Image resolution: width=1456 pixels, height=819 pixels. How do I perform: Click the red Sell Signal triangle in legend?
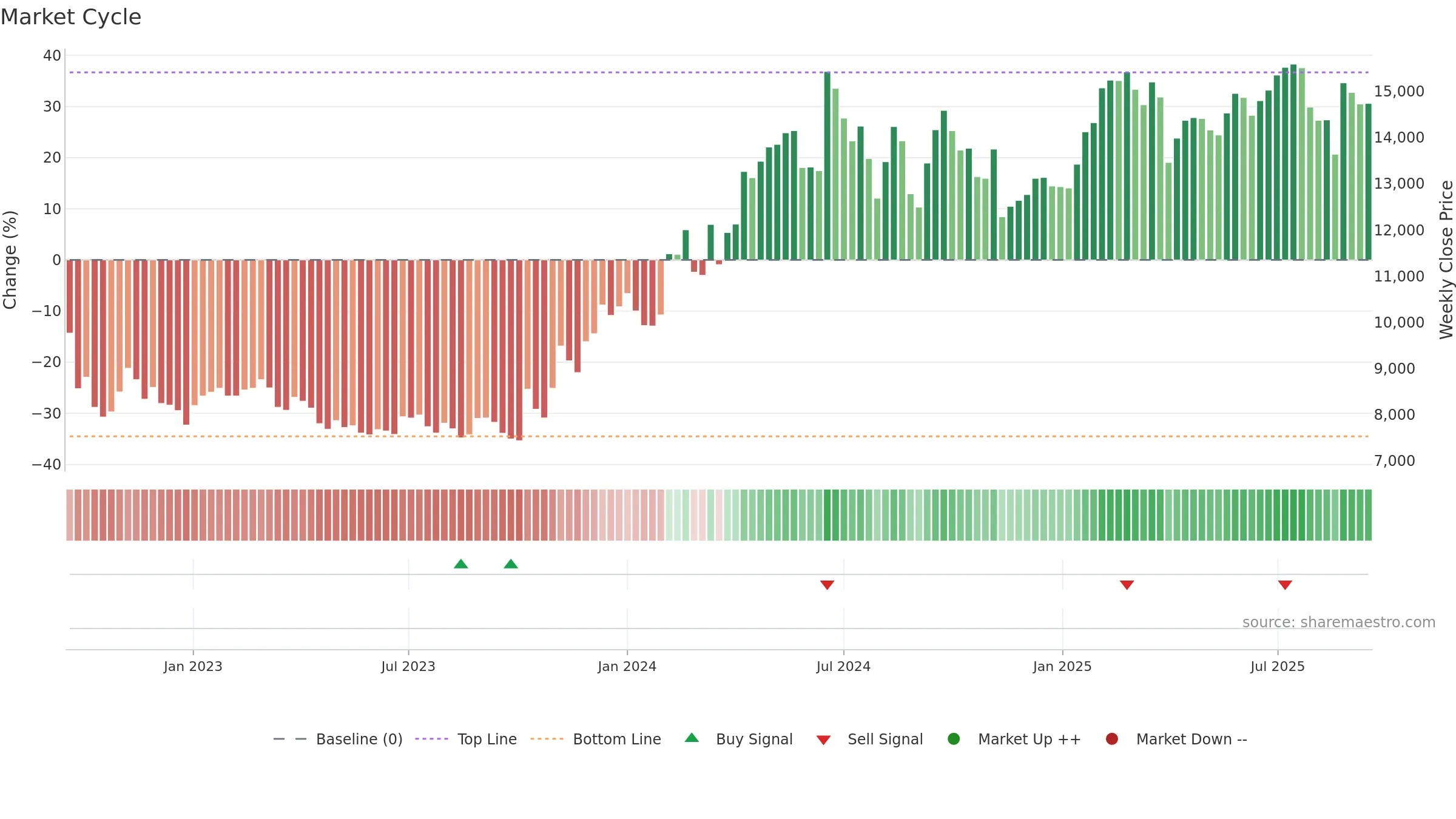(823, 740)
